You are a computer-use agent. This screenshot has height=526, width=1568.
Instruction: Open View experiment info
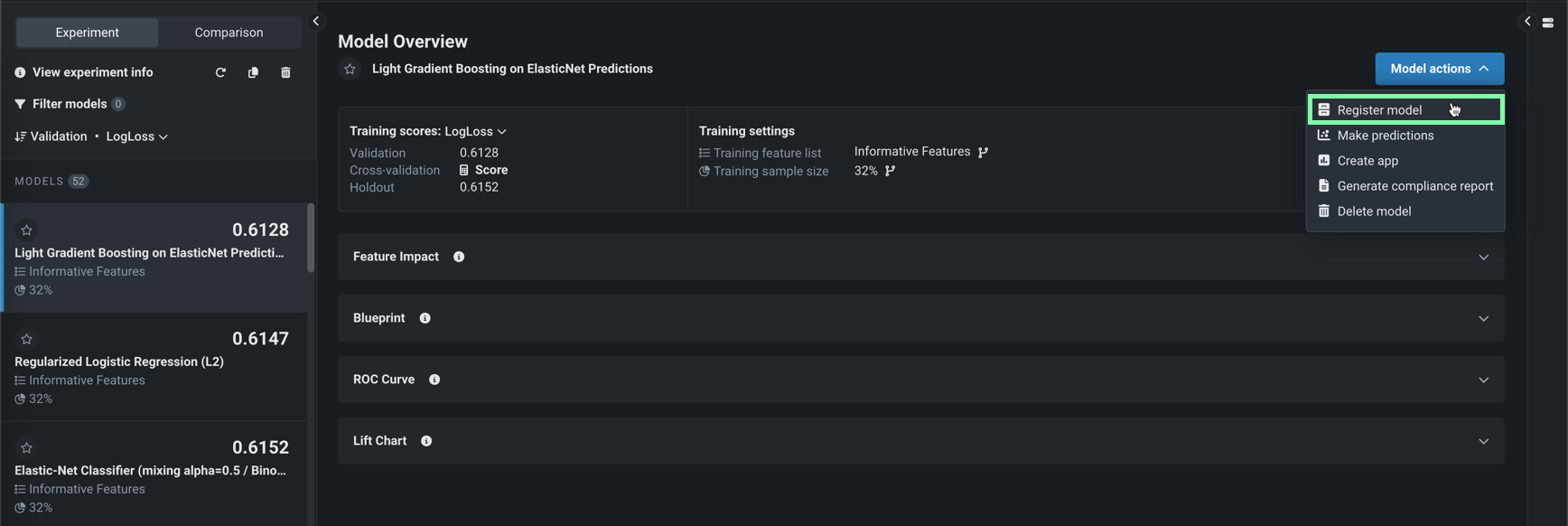(x=92, y=72)
